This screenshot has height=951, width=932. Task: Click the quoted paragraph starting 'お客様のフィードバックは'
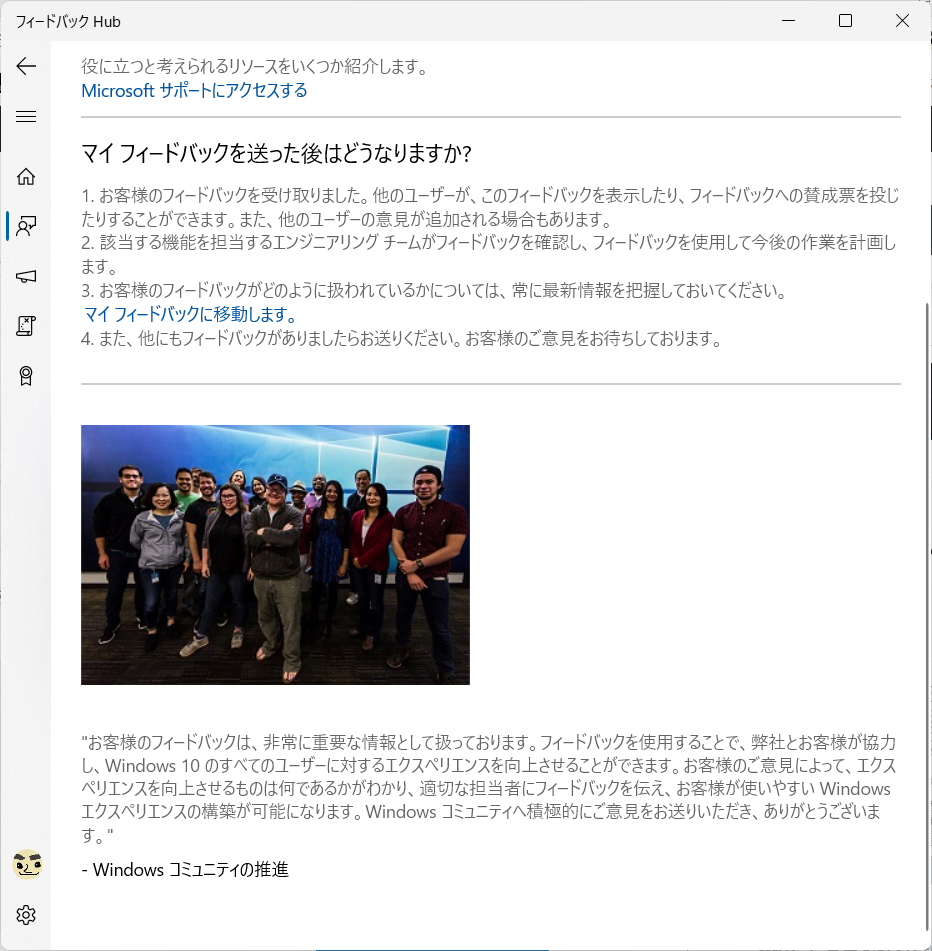point(489,788)
